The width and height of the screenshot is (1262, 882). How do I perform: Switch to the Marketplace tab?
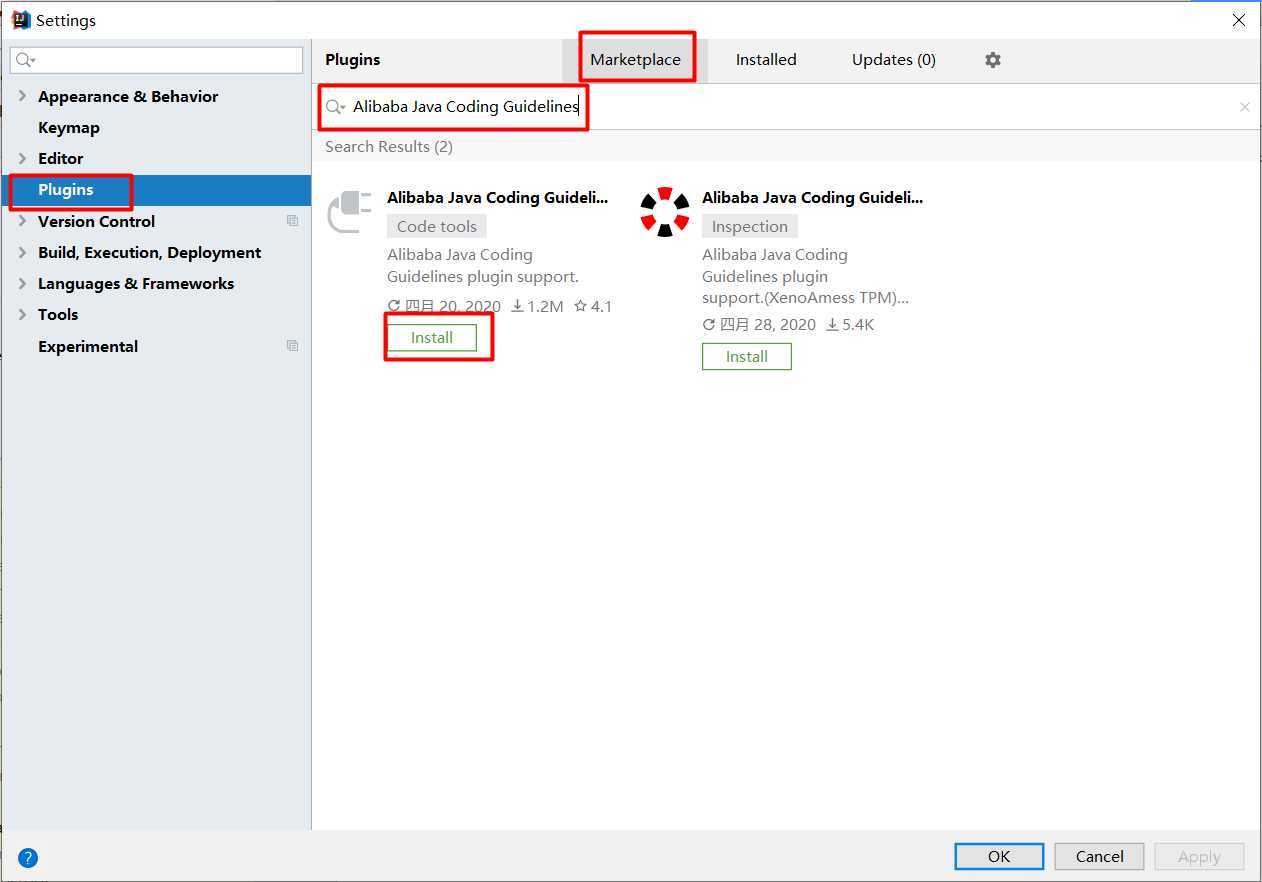pyautogui.click(x=635, y=60)
